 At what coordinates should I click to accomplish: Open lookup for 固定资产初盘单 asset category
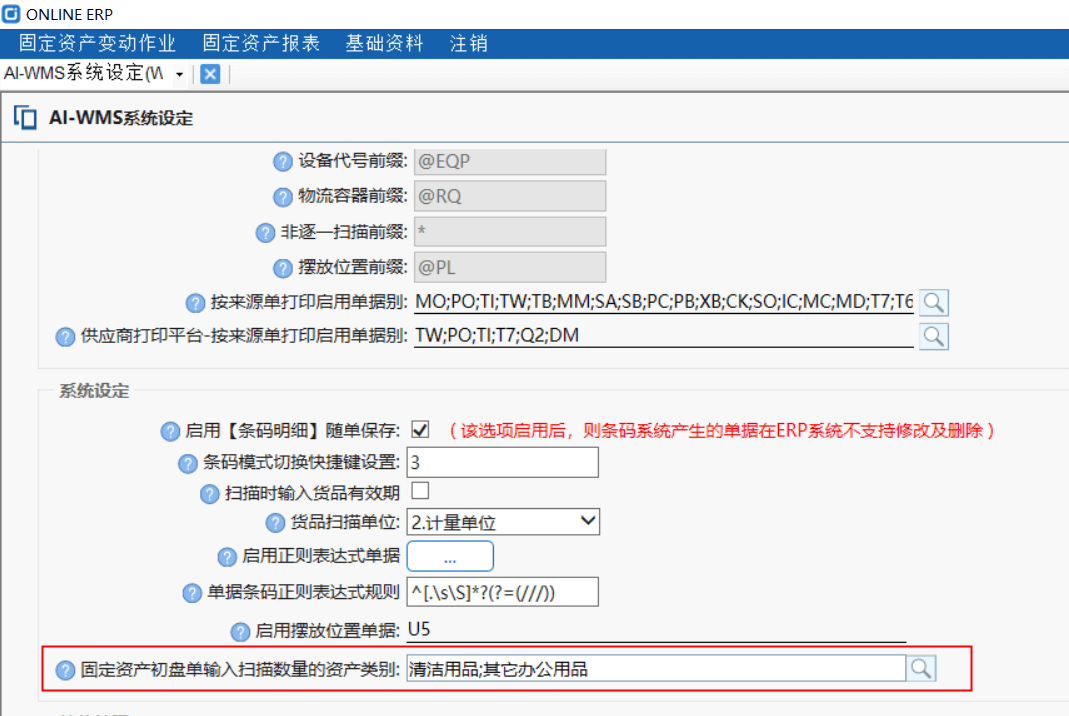(x=921, y=668)
